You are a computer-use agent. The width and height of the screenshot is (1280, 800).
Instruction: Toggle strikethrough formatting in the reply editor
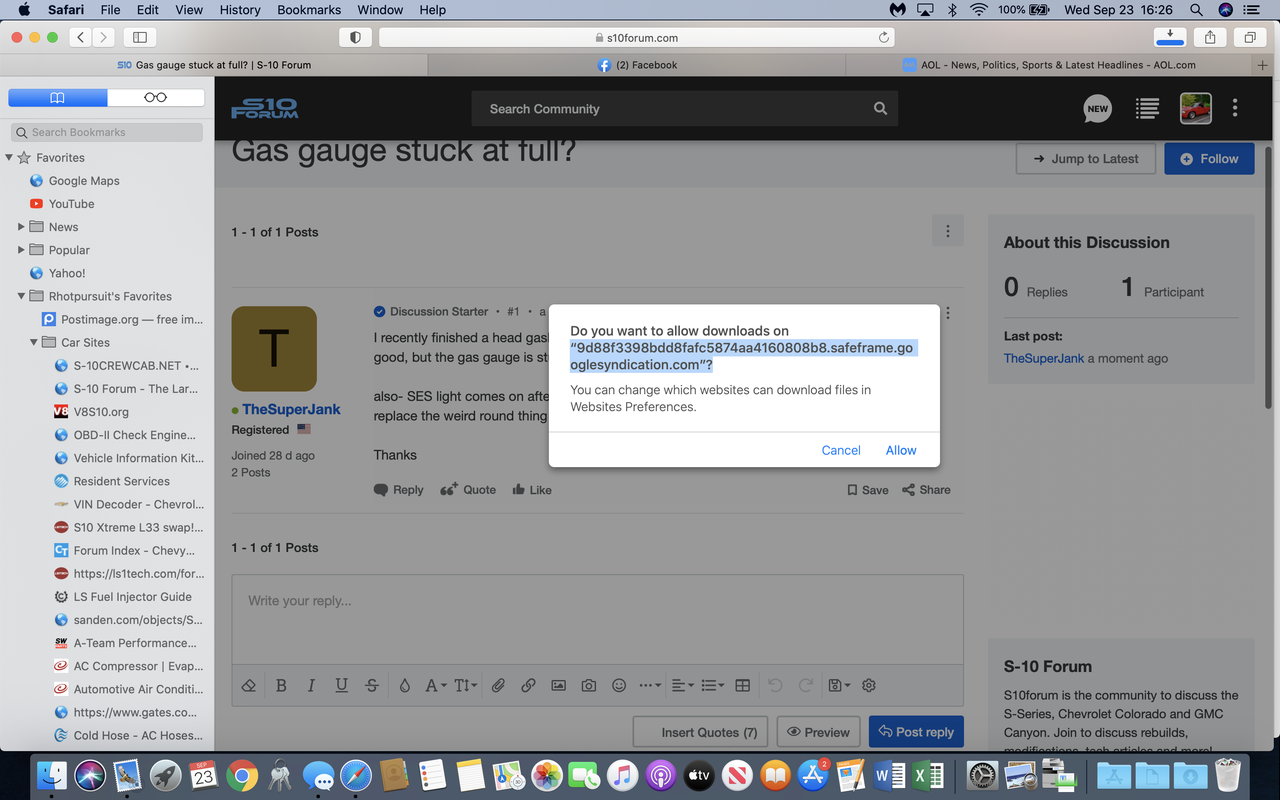coord(372,685)
